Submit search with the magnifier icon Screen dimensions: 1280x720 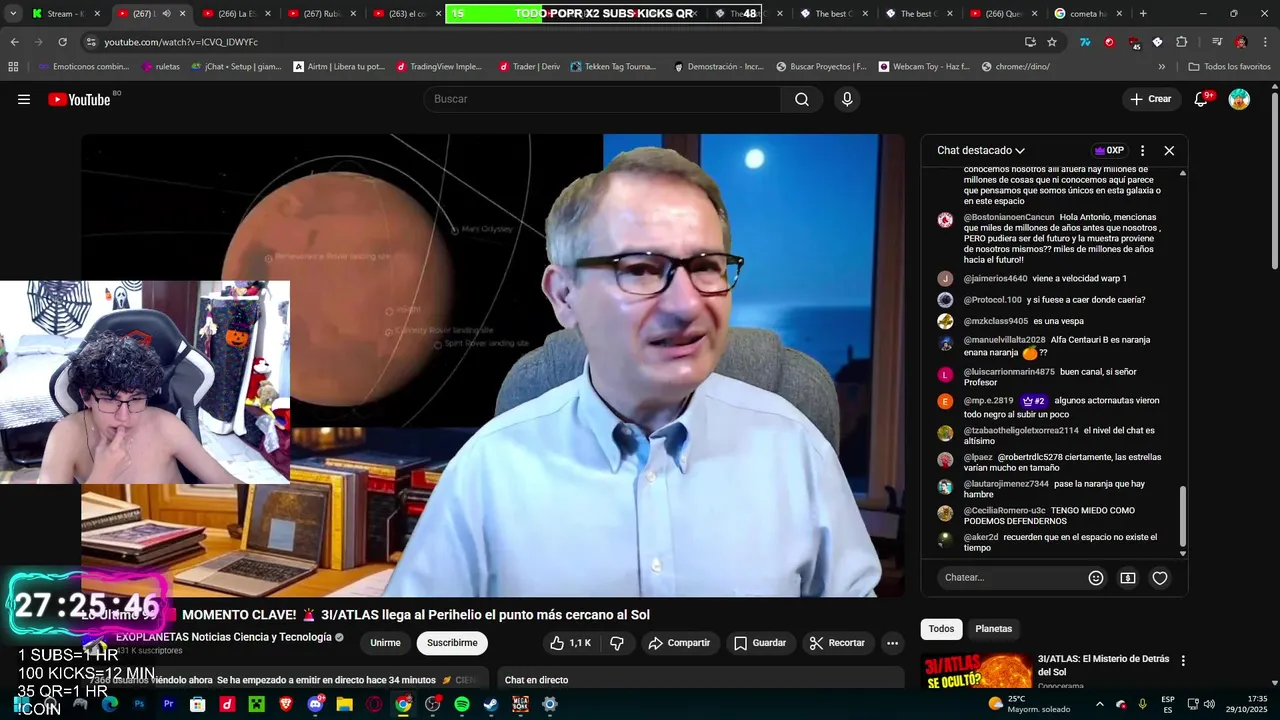coord(802,99)
